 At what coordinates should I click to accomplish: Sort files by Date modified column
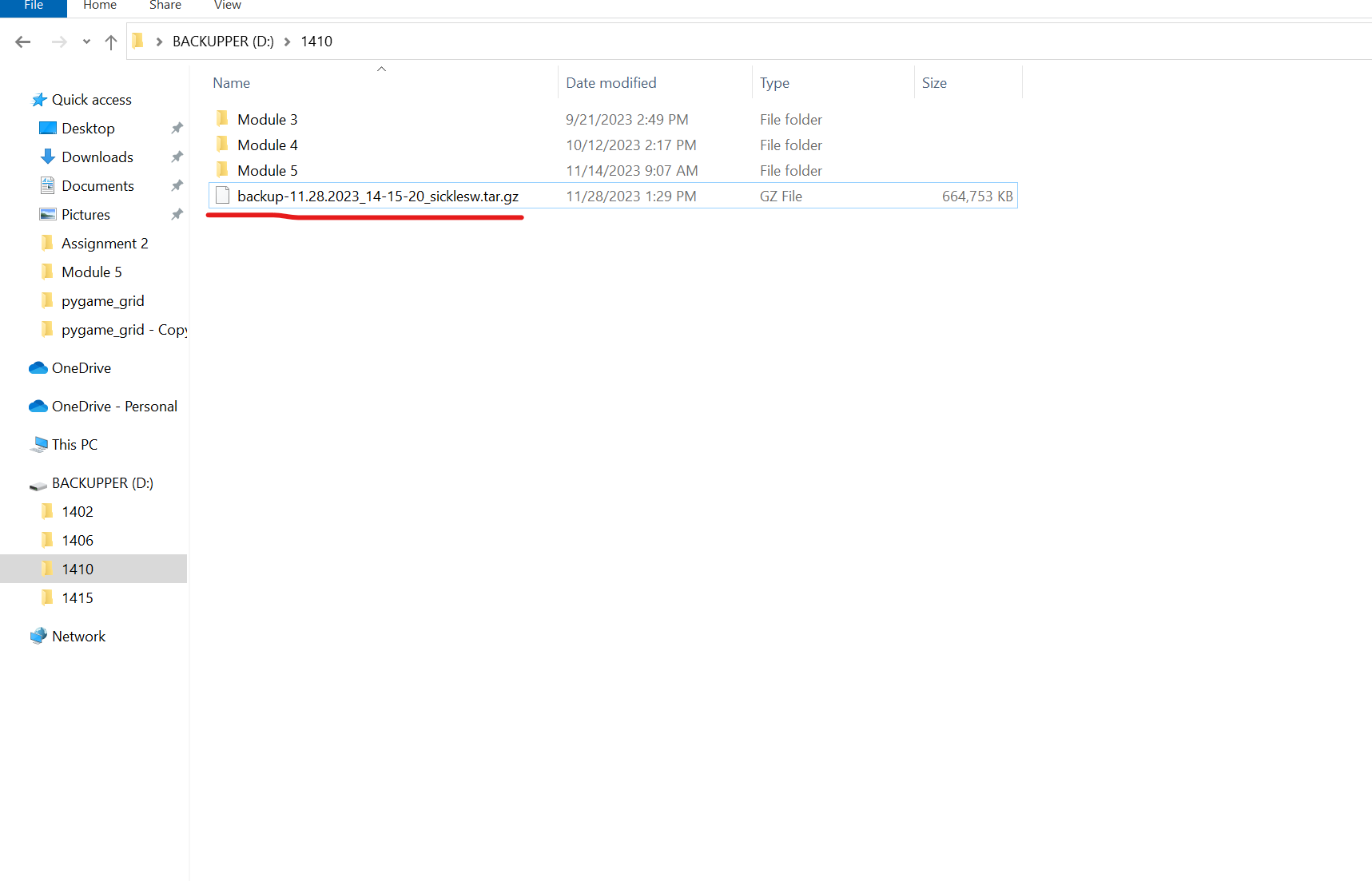(610, 82)
